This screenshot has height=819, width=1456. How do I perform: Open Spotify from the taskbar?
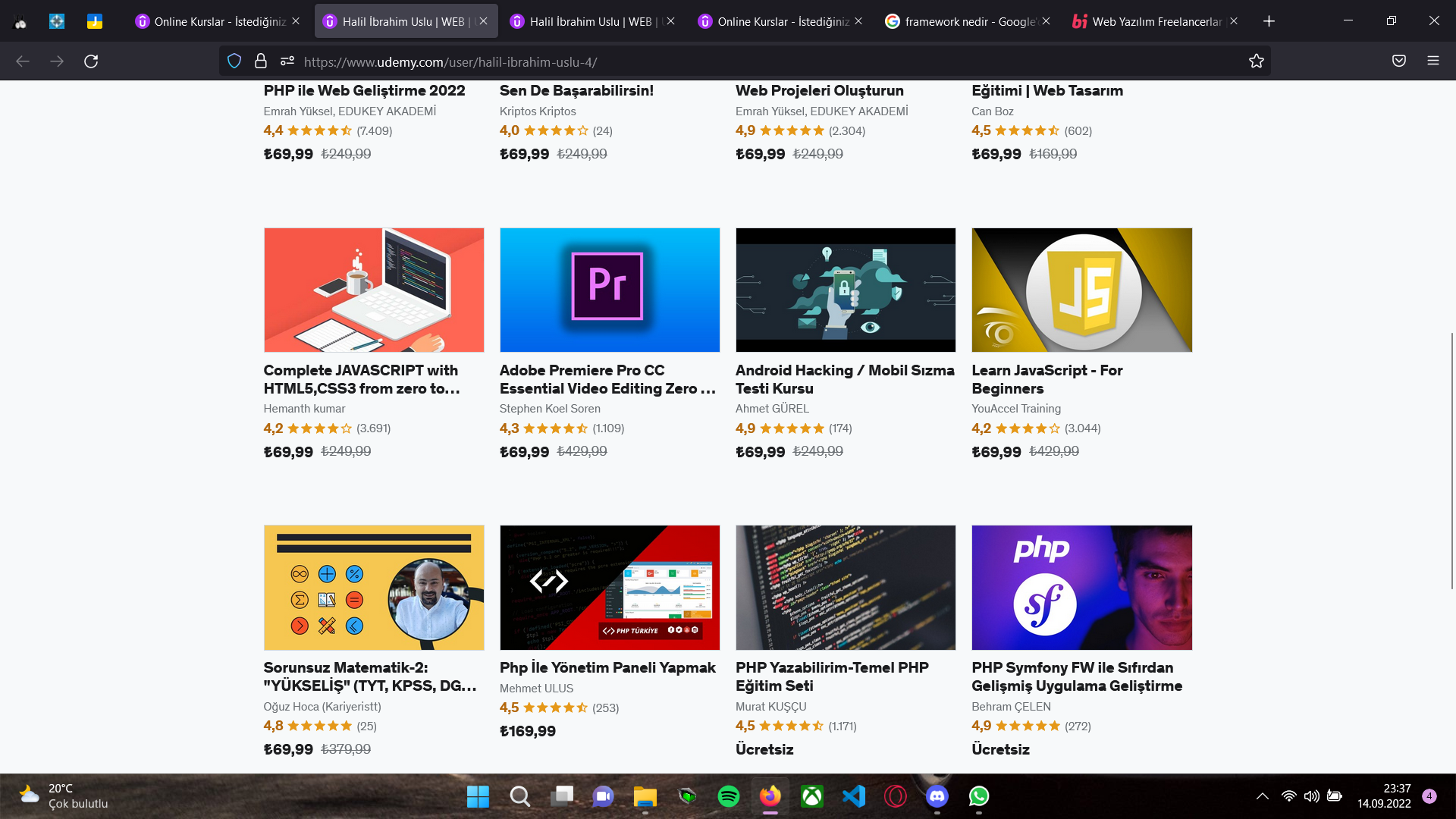[x=729, y=796]
